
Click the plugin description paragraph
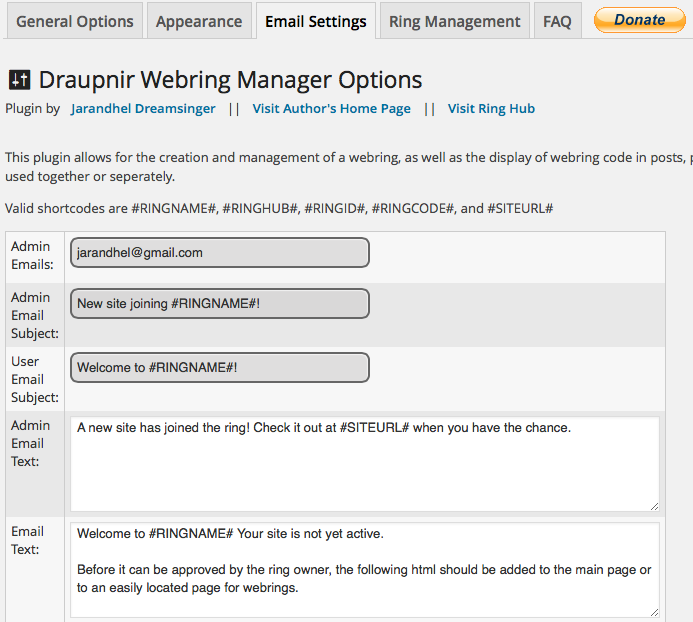[x=349, y=167]
